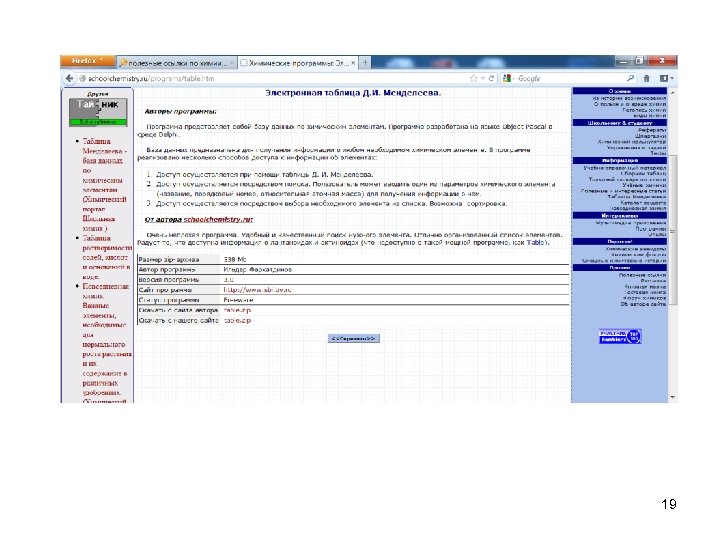Open 'Рефераты' sidebar link
Viewport: 720px width, 540px height.
click(x=652, y=130)
